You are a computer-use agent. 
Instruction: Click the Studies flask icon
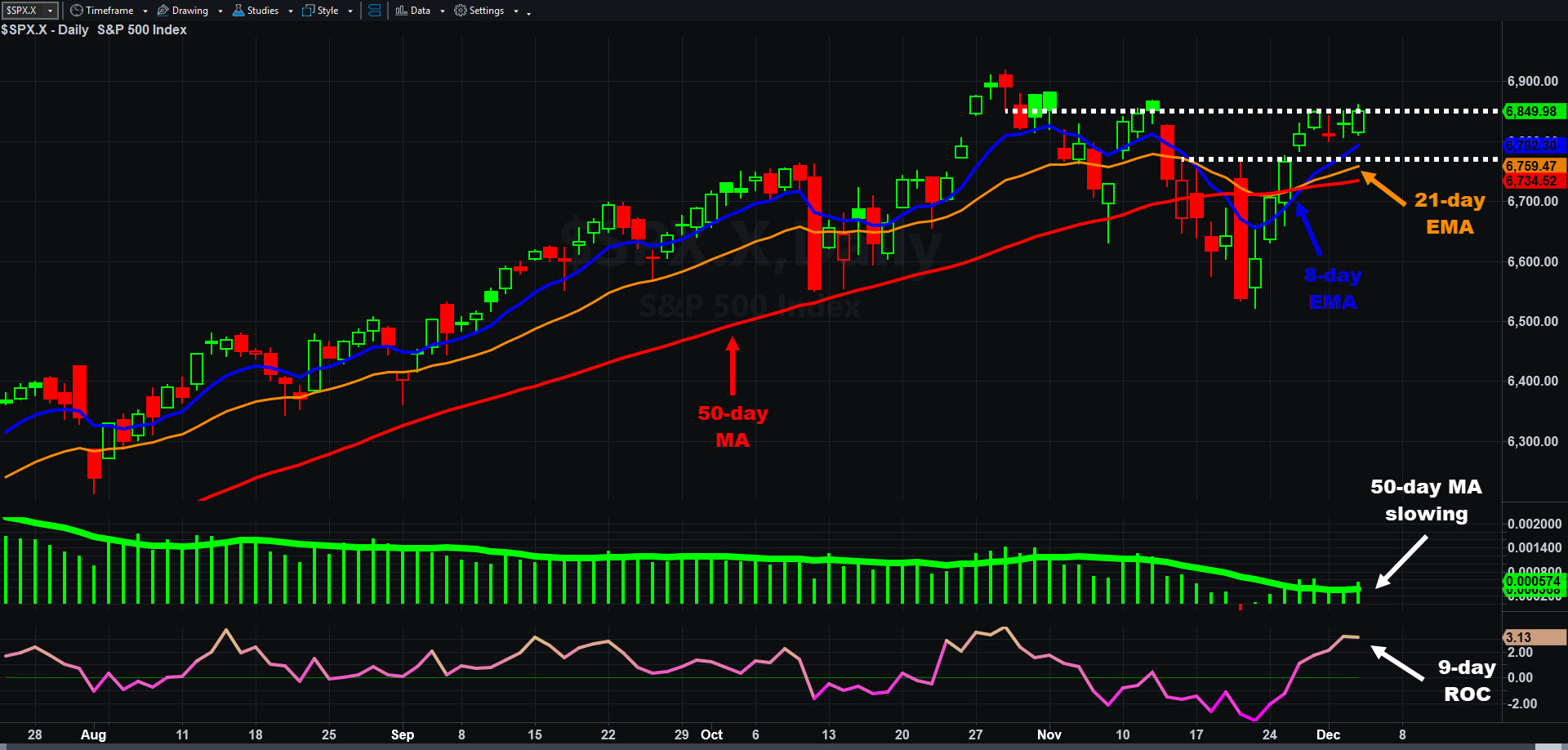pos(238,11)
